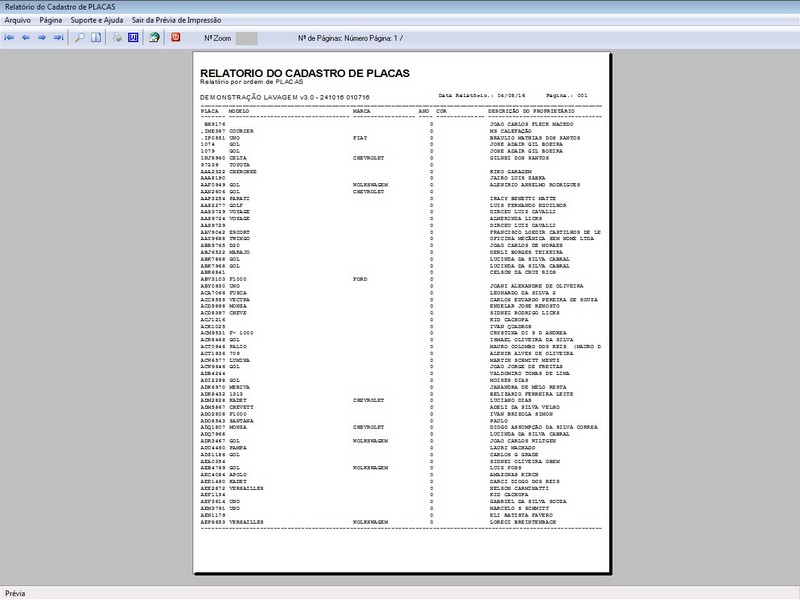Click the Prévia status bar label

15,593
